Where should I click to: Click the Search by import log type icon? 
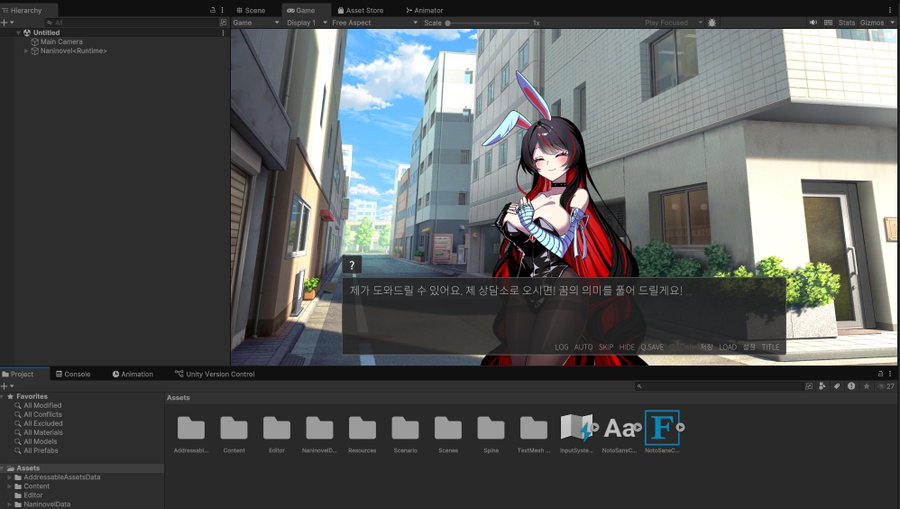tap(851, 386)
